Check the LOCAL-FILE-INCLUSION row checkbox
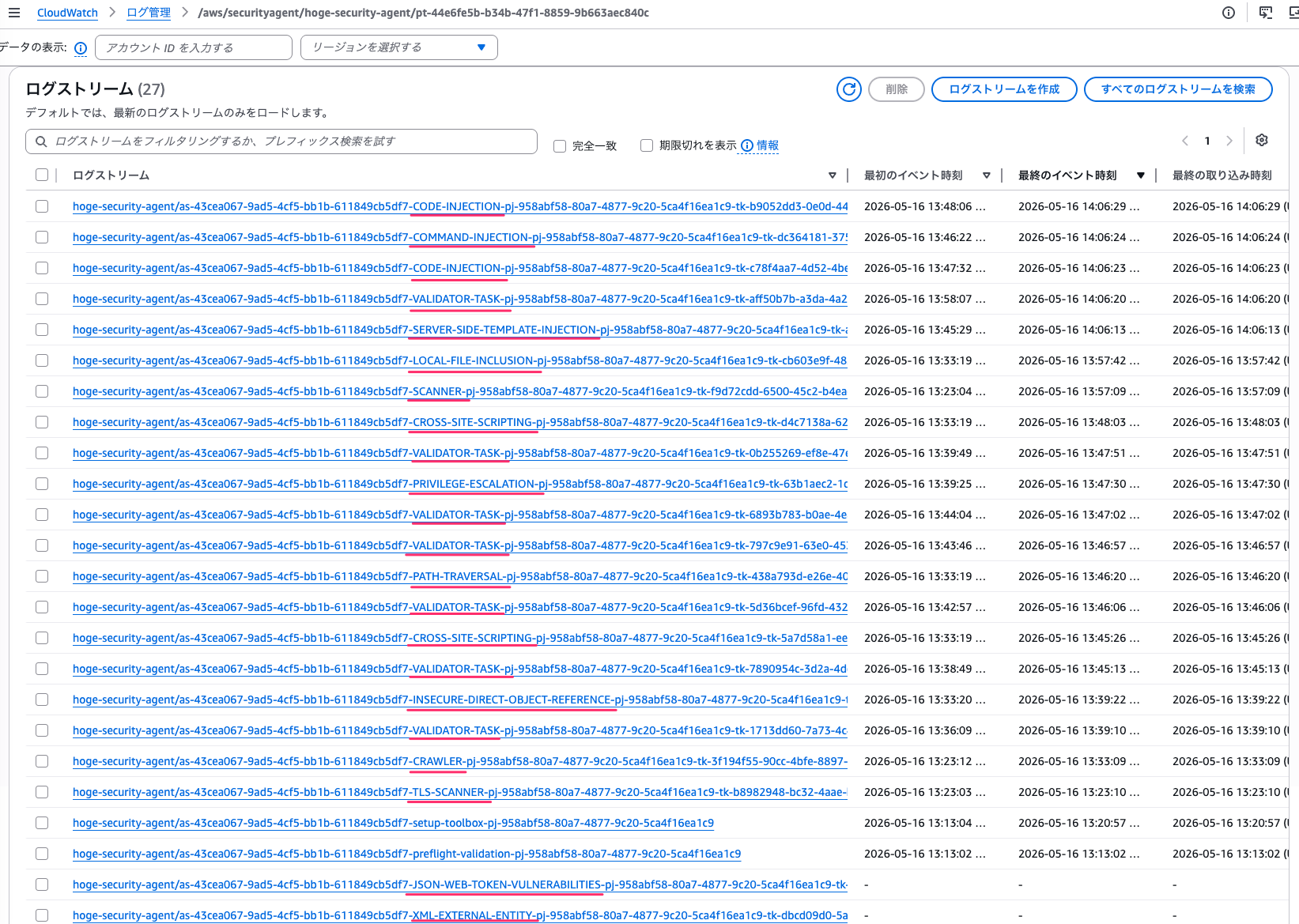The image size is (1299, 924). click(x=42, y=360)
